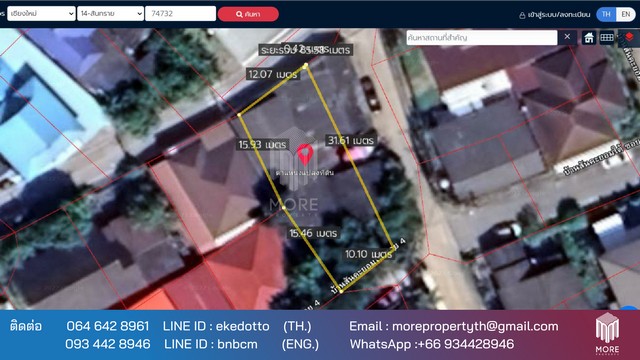640x360 pixels.
Task: Expand the district dropdown 14-สันทราย
Action: [x=110, y=13]
